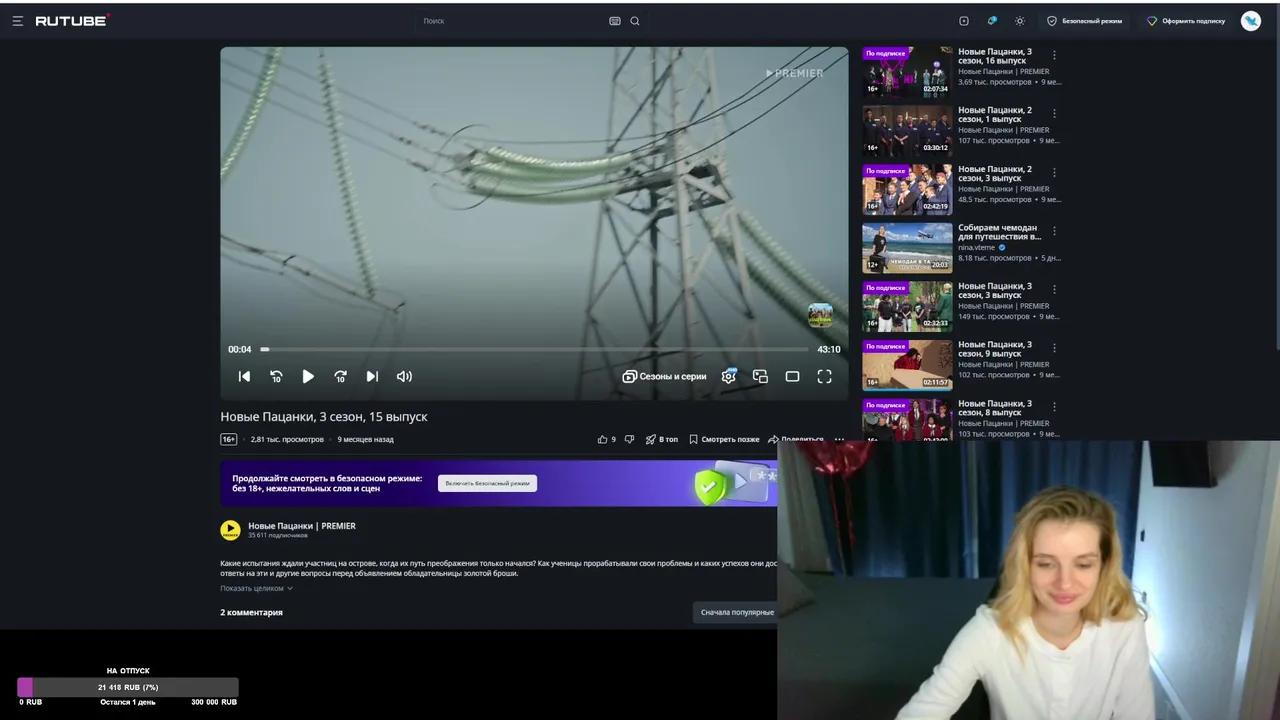Click the search magnifier icon
Viewport: 1280px width, 720px height.
point(634,21)
